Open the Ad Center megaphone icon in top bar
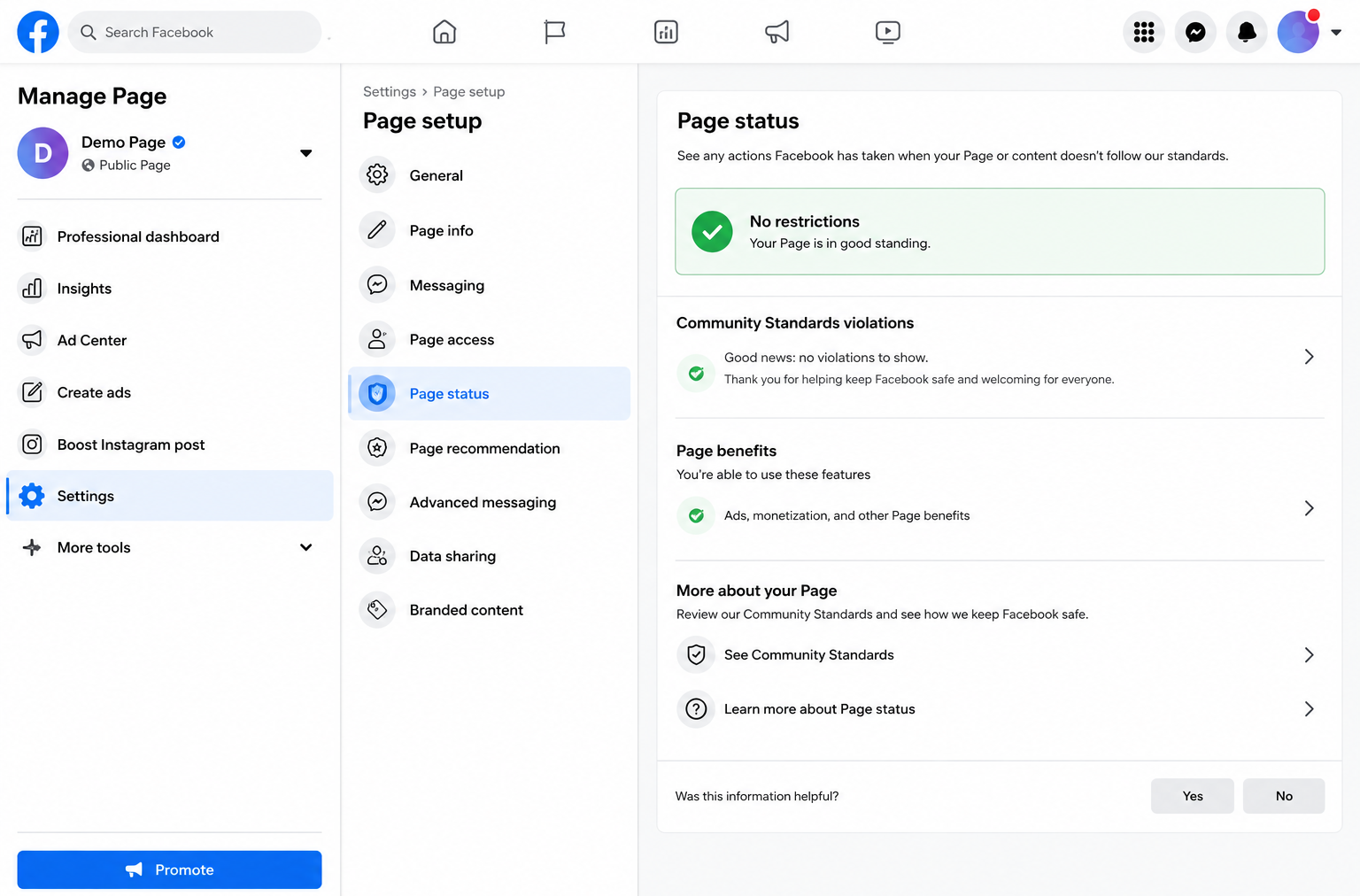Image resolution: width=1360 pixels, height=896 pixels. pos(777,32)
